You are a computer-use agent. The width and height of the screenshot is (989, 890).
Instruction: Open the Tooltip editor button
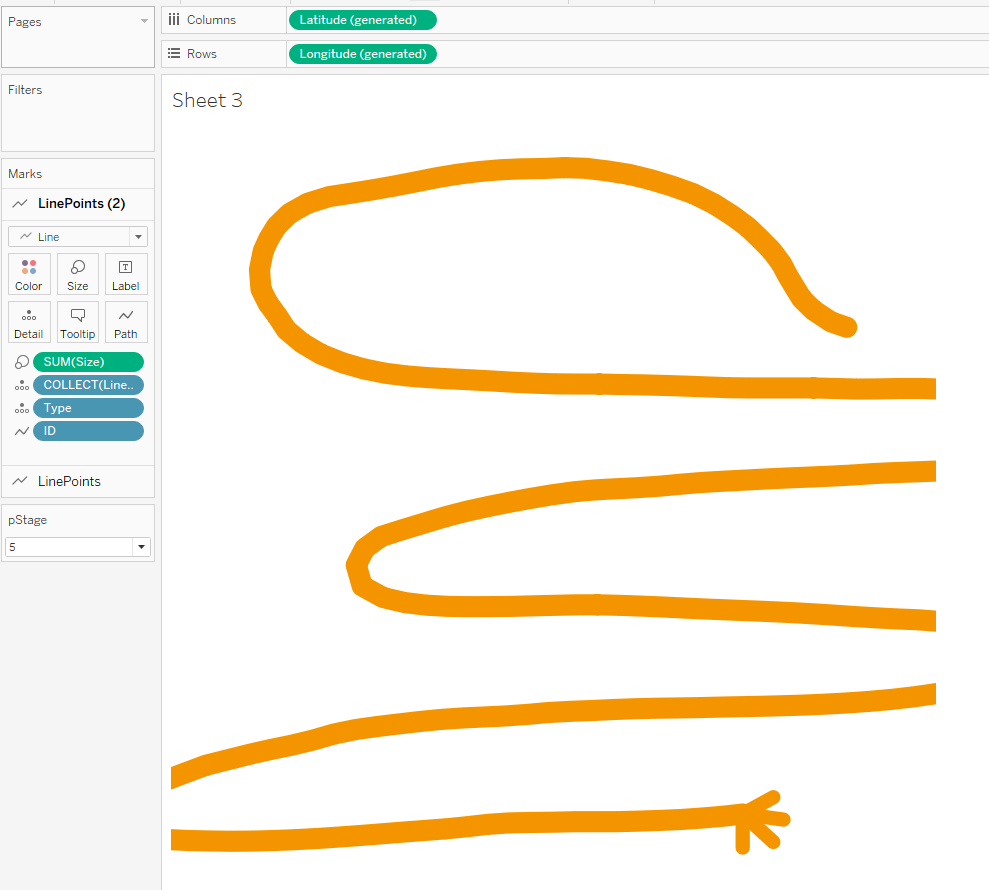coord(78,322)
